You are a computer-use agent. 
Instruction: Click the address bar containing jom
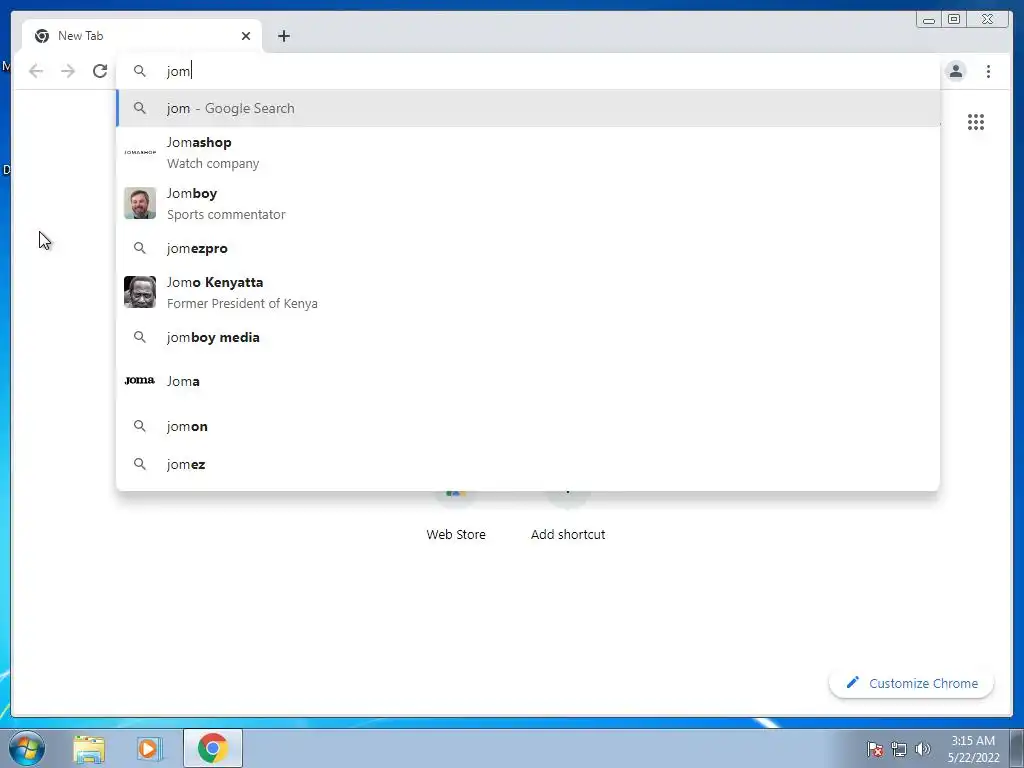tap(528, 71)
